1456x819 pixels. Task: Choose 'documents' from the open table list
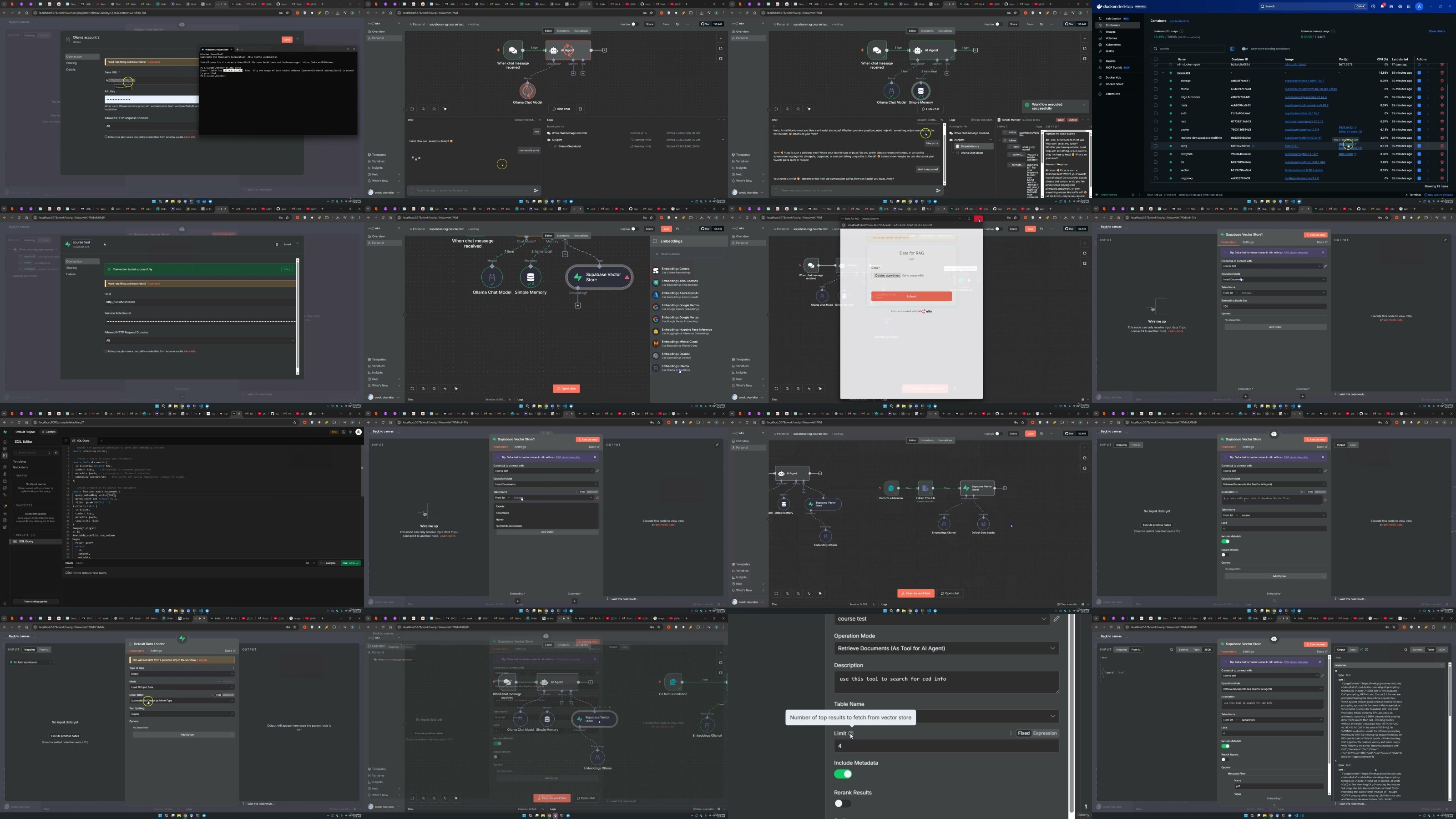(502, 513)
